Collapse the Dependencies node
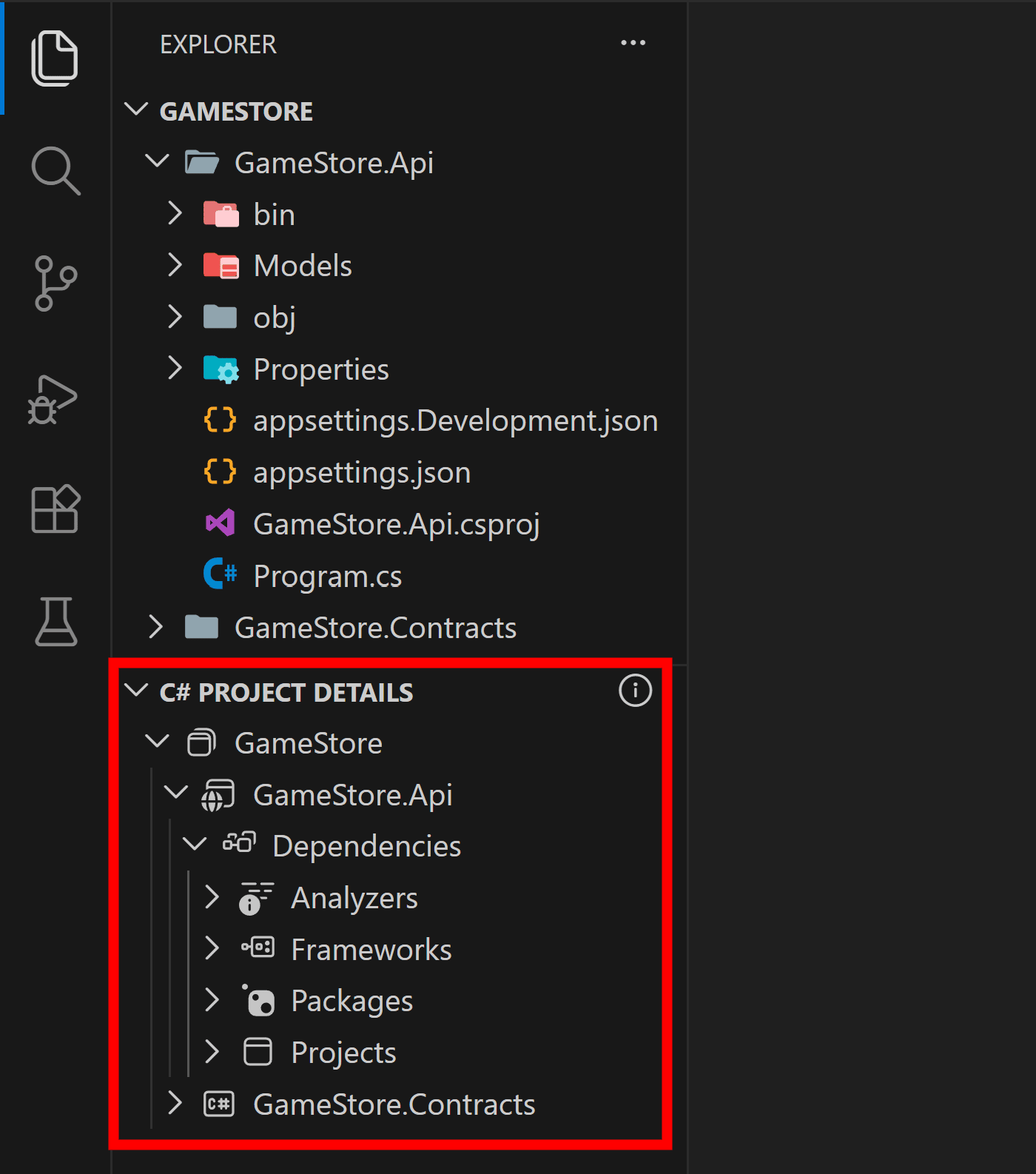Viewport: 1036px width, 1174px height. [x=195, y=844]
